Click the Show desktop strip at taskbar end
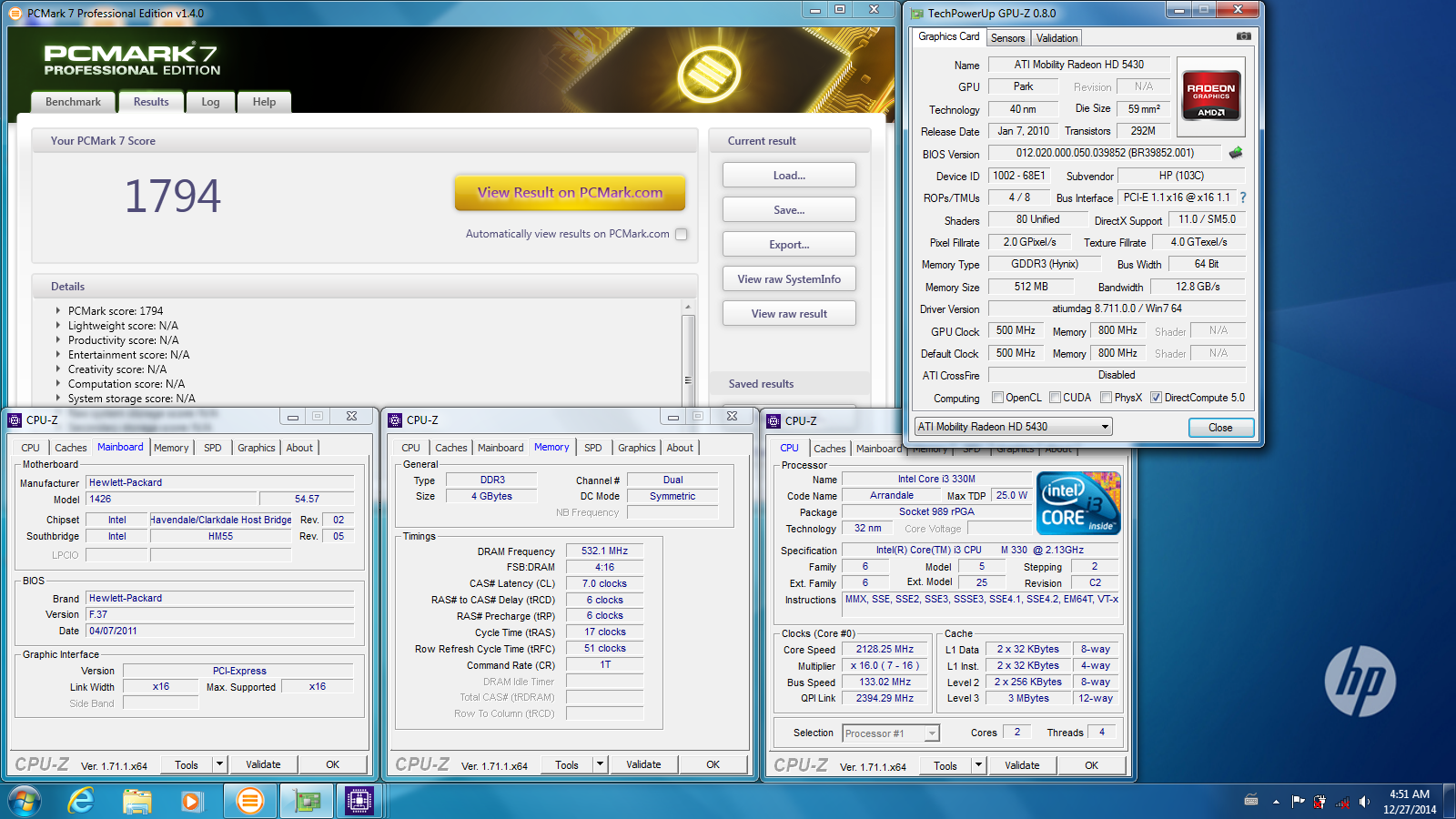The height and width of the screenshot is (819, 1456). pyautogui.click(x=1450, y=801)
